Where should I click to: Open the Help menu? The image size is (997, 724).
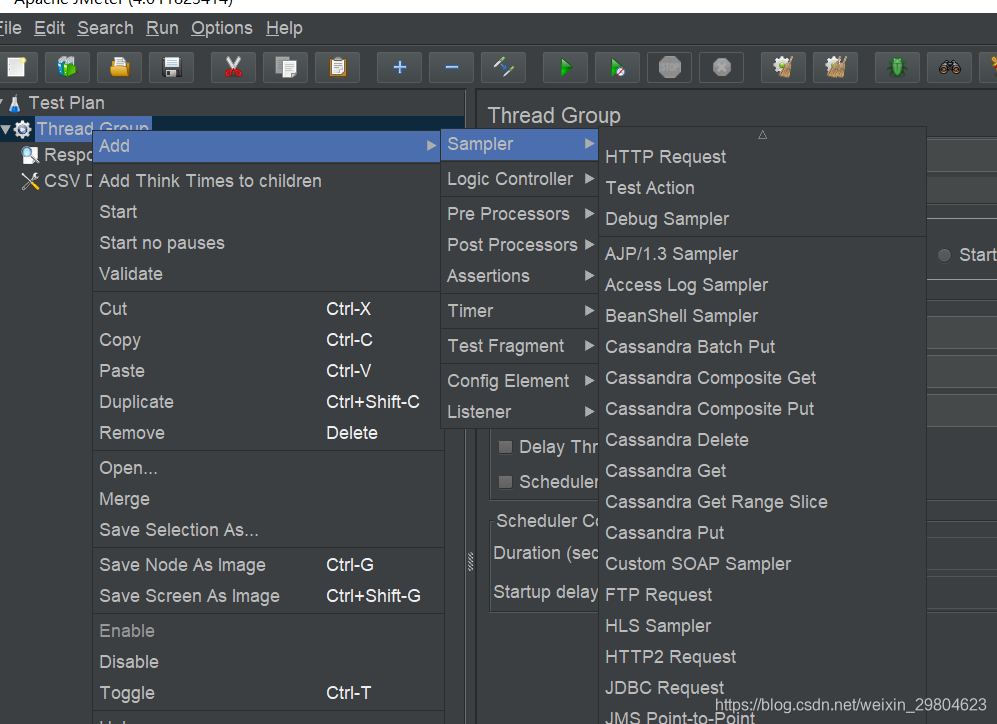(x=284, y=28)
